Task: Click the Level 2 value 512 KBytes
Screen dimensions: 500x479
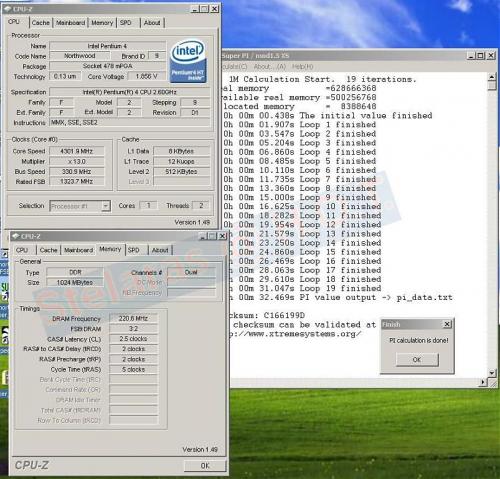Action: (181, 172)
